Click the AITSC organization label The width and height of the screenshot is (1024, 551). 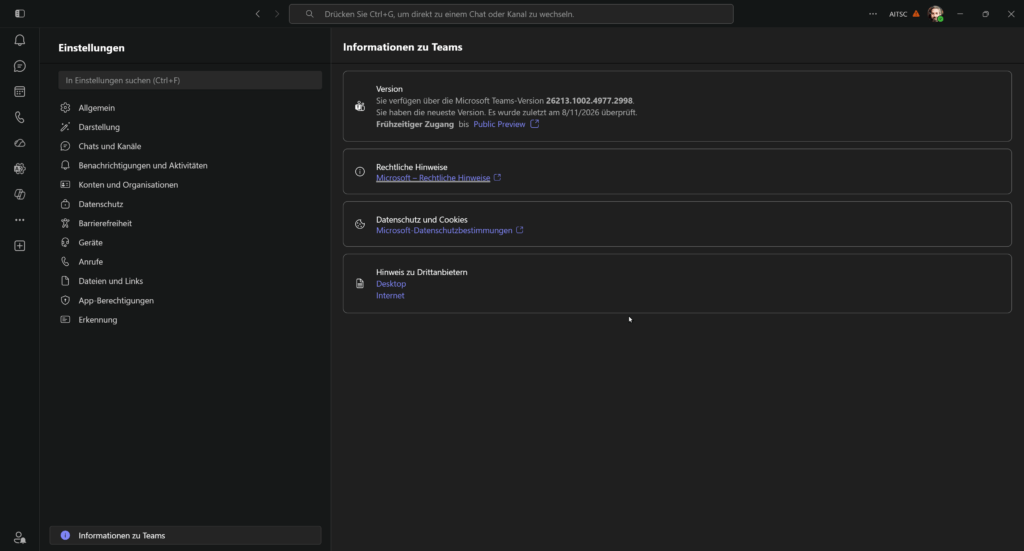point(898,14)
